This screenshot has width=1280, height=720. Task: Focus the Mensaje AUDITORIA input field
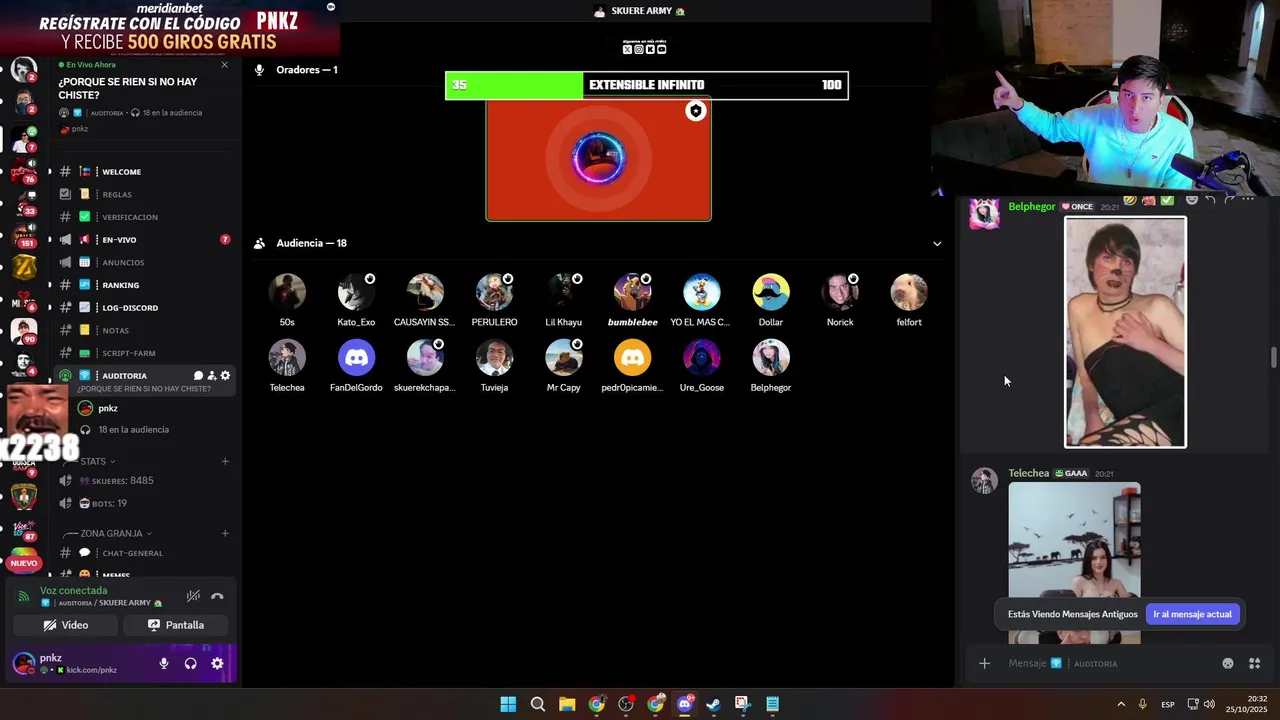1108,663
